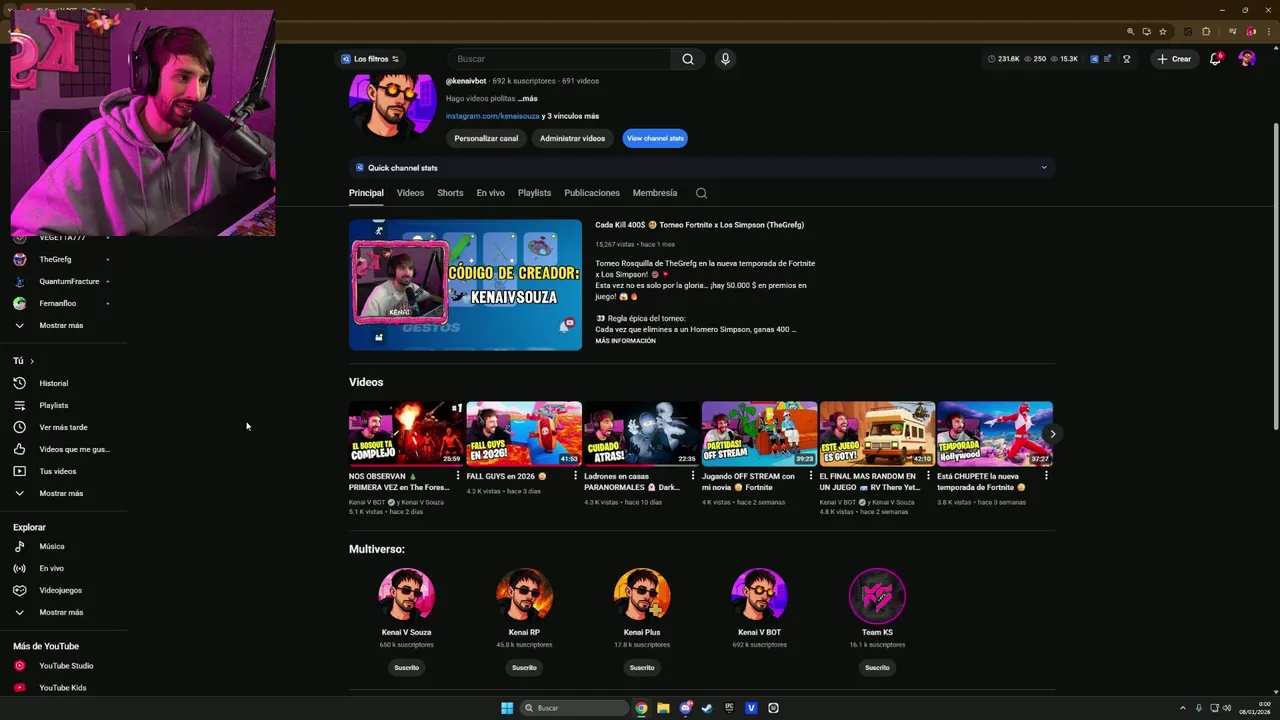Open Tú section chevron
Viewport: 1280px width, 720px height.
click(32, 361)
